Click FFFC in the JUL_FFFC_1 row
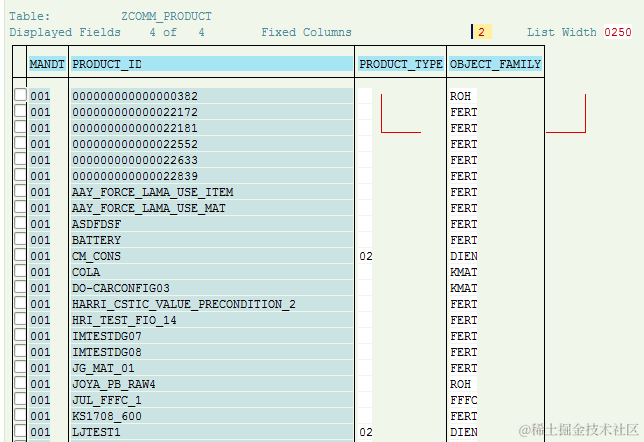 point(463,400)
